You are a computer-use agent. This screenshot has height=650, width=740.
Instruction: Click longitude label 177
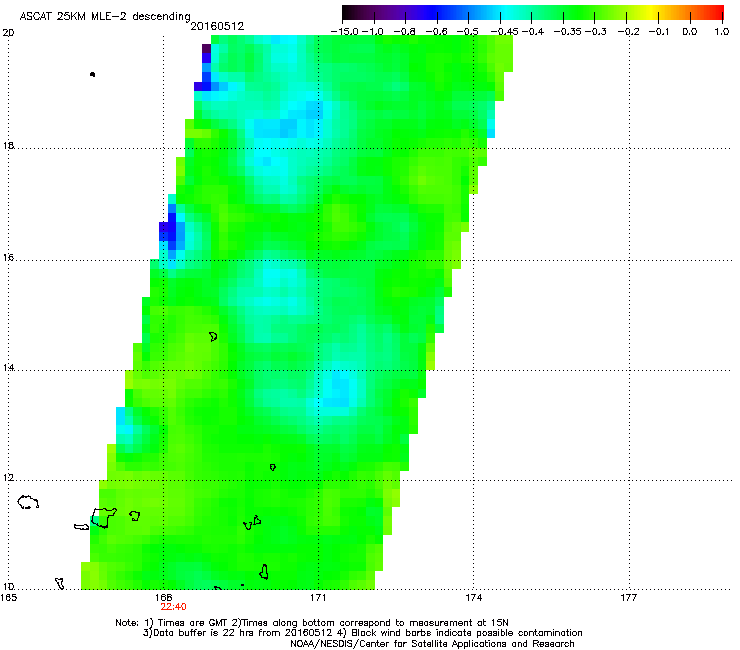click(x=629, y=598)
